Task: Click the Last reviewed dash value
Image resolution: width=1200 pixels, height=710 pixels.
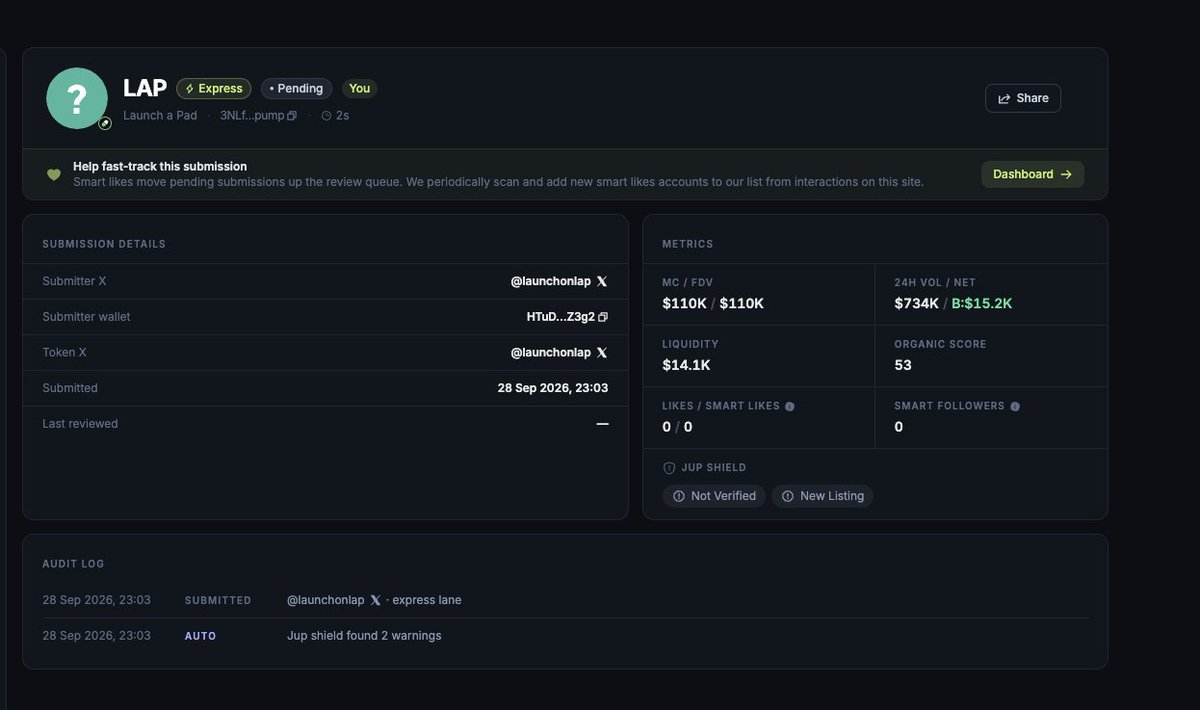Action: pyautogui.click(x=602, y=424)
